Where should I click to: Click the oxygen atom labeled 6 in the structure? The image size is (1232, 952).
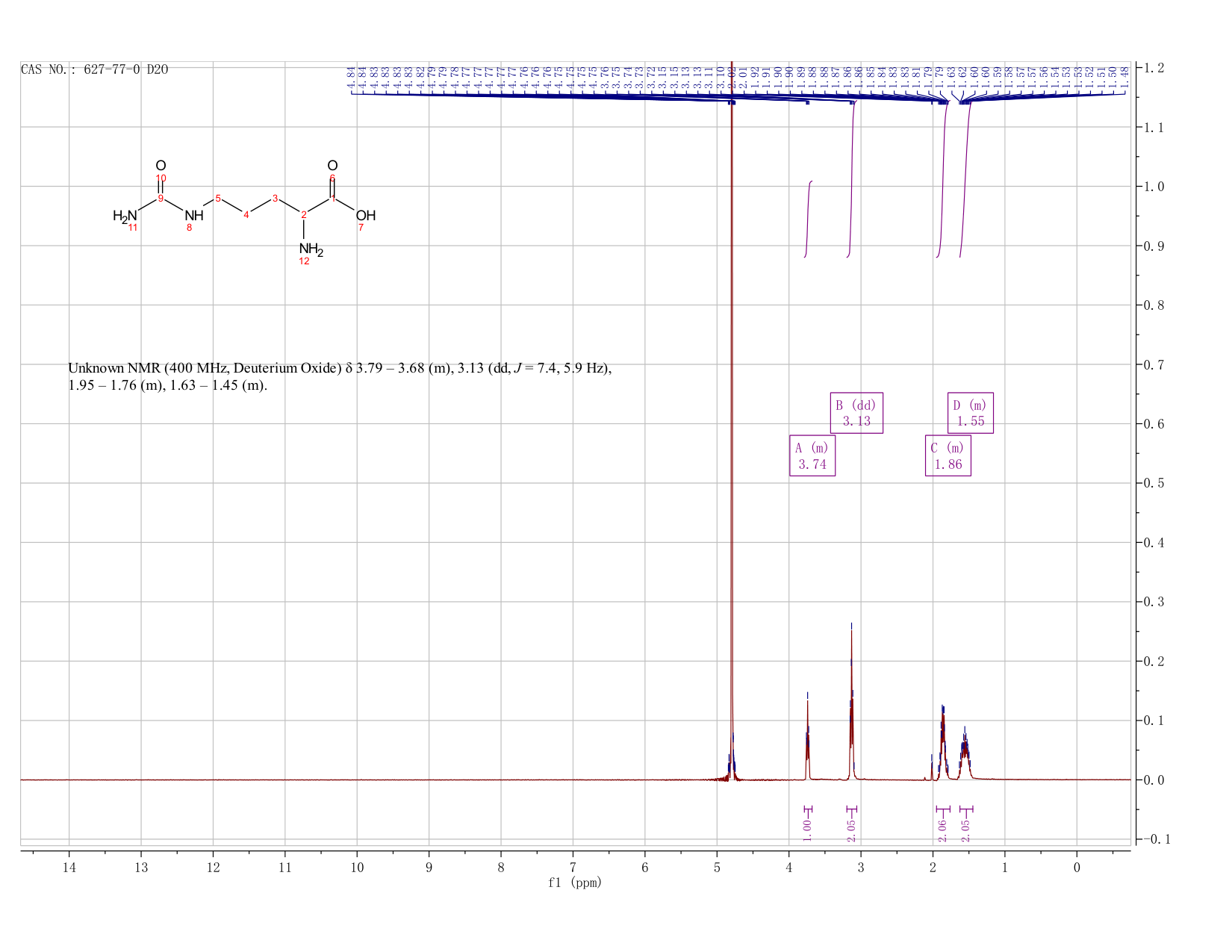332,166
